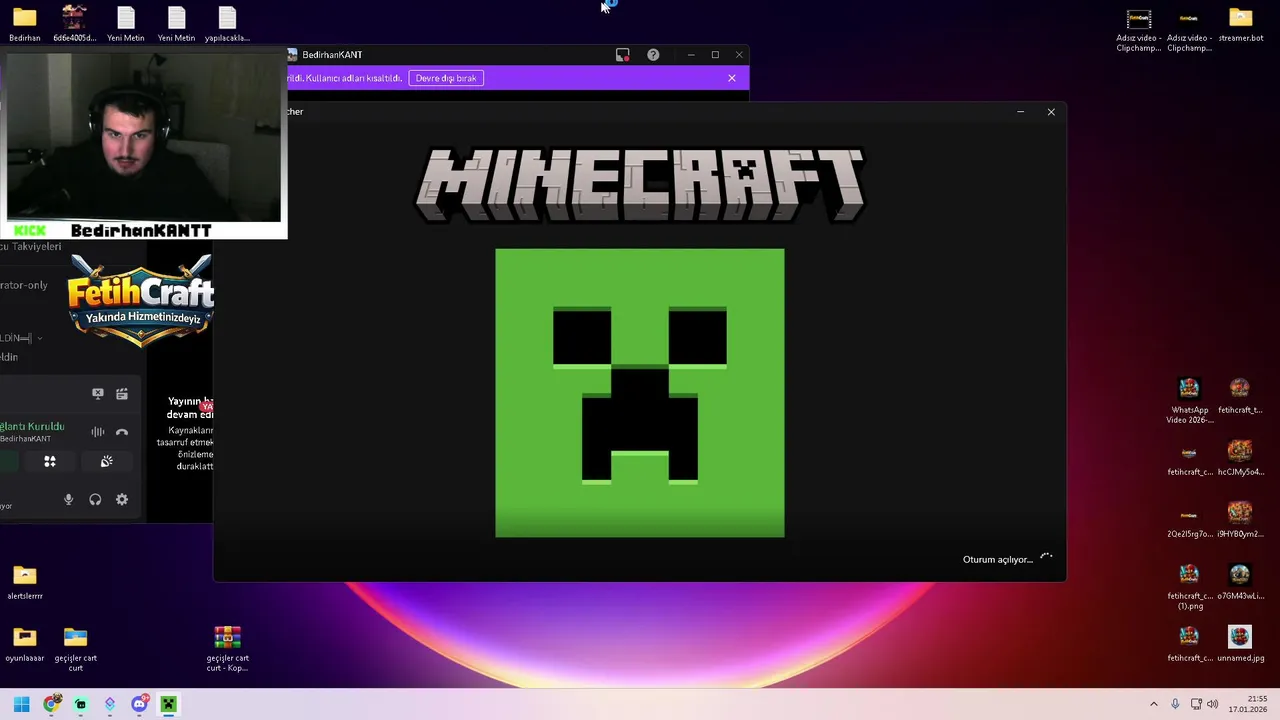
Task: Open 'fetihcraft_c... (1).png' desktop file
Action: pyautogui.click(x=1189, y=587)
